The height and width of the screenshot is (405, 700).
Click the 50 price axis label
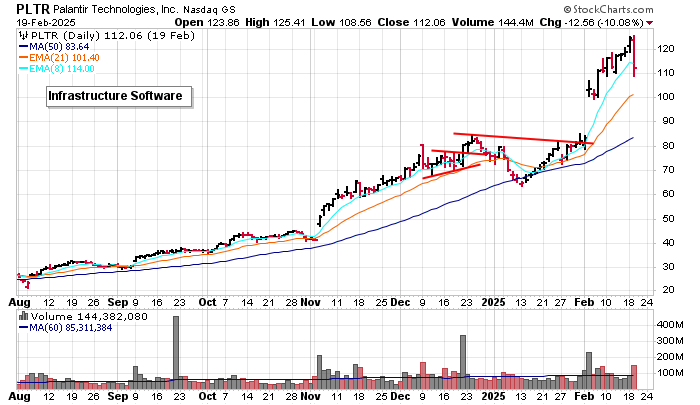[x=668, y=218]
